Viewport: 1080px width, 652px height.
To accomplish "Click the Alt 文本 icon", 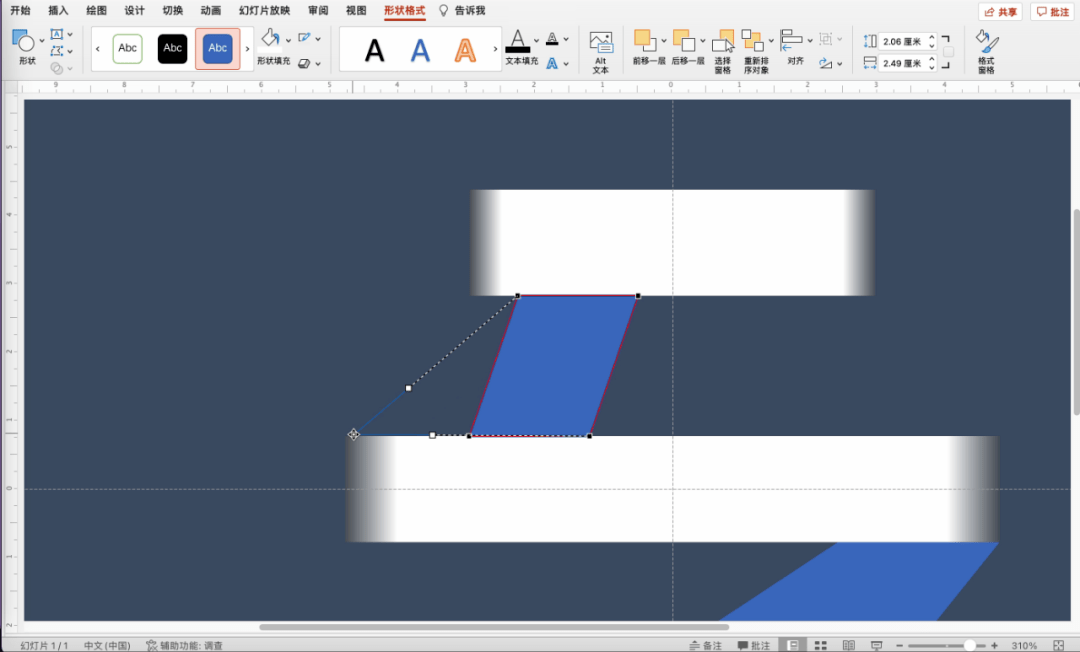I will [601, 43].
